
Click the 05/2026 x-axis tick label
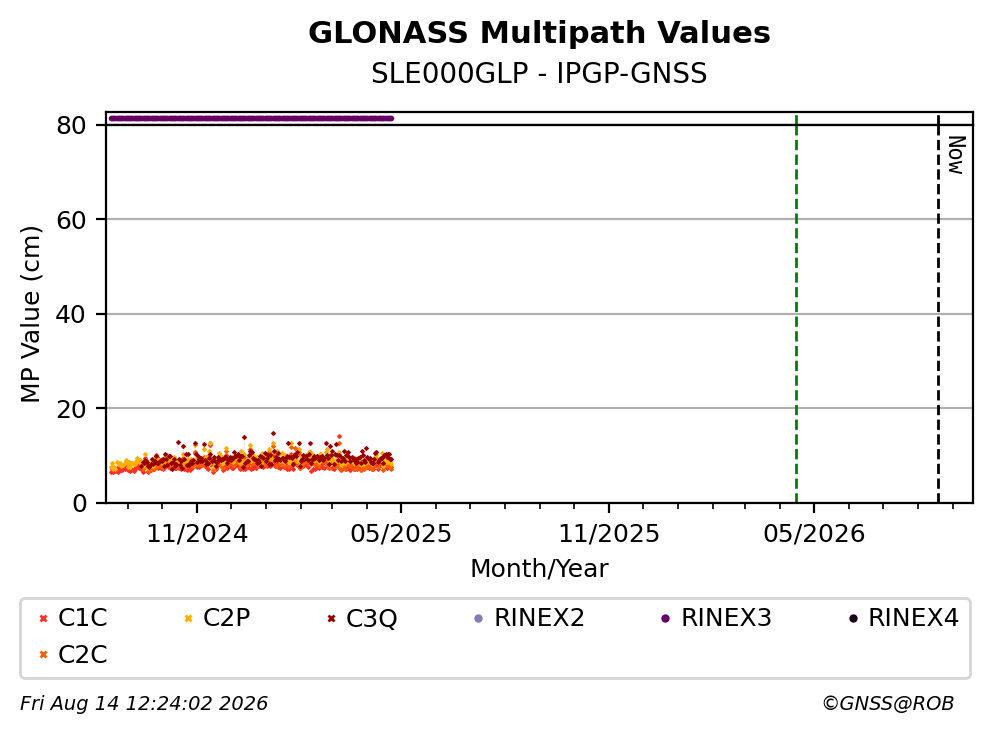(814, 534)
